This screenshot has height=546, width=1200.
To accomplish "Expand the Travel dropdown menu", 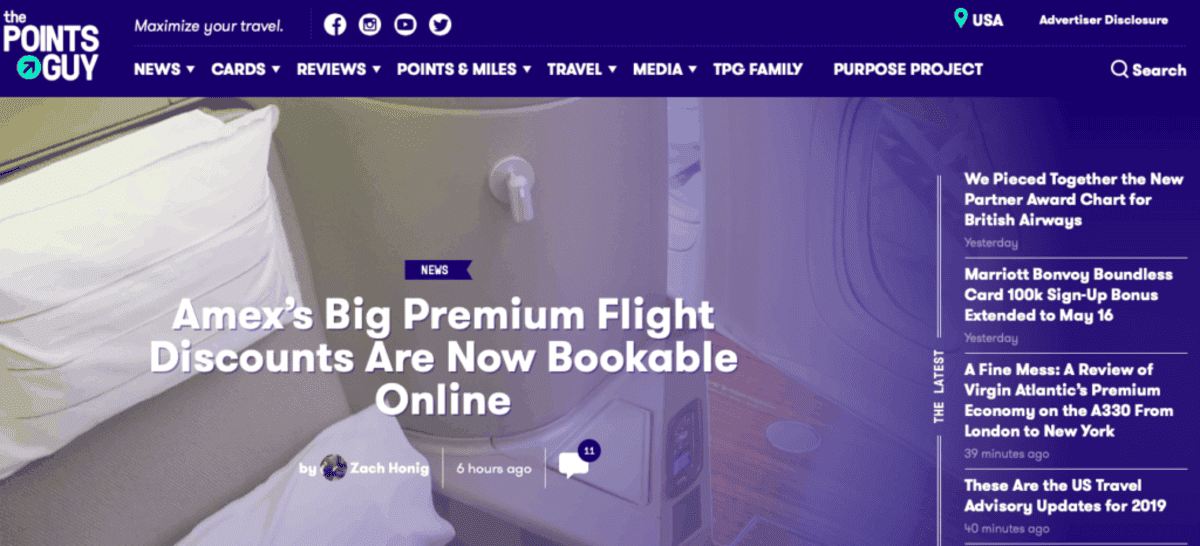I will 582,69.
